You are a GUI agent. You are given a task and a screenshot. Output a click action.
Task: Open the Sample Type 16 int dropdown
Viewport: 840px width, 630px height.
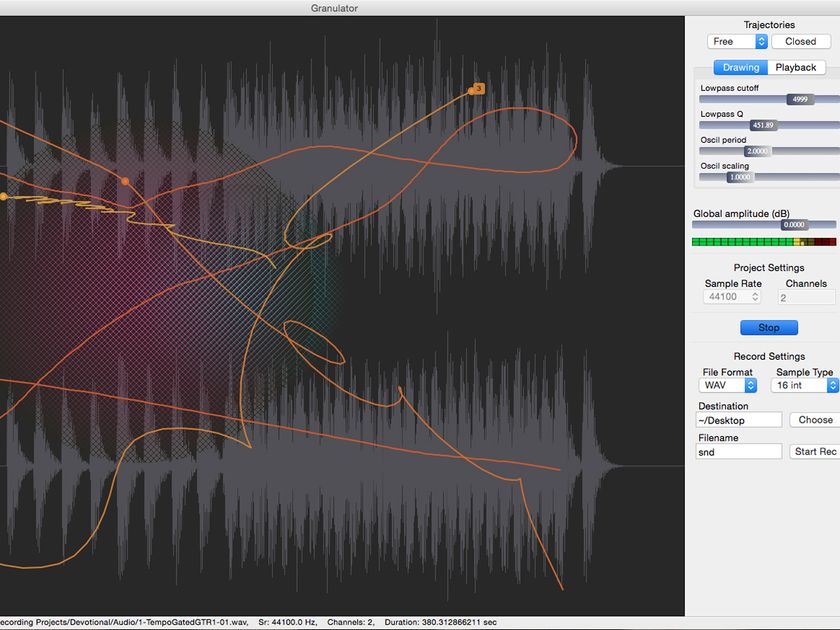coord(803,385)
